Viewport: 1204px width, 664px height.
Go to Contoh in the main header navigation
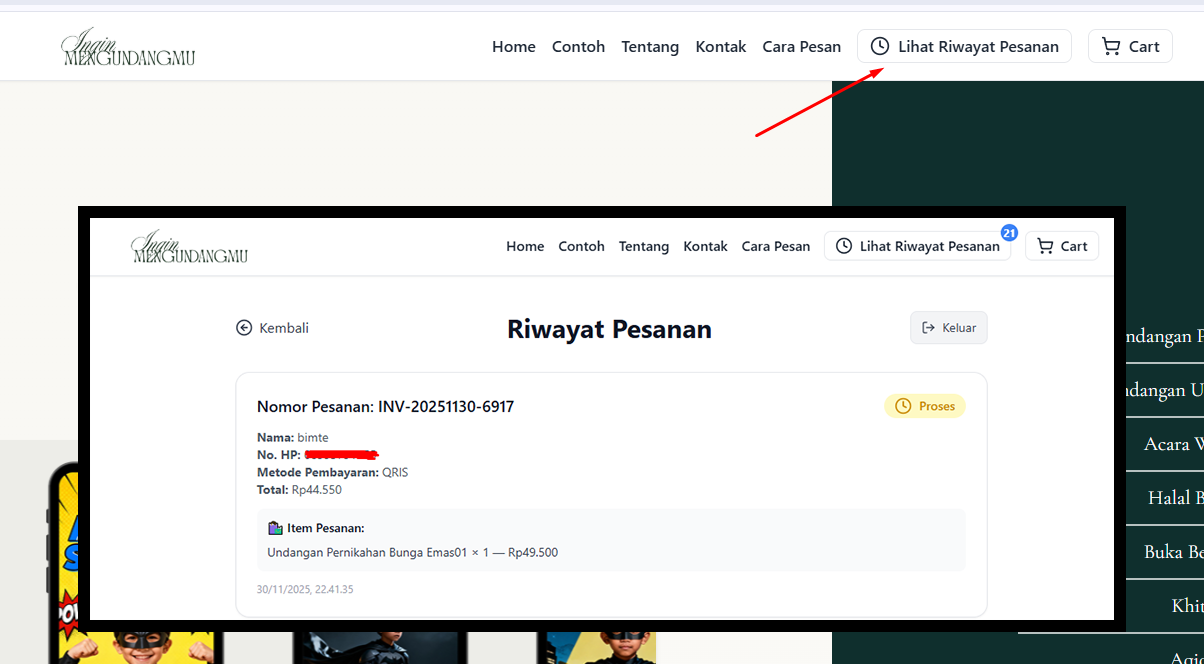pos(578,46)
